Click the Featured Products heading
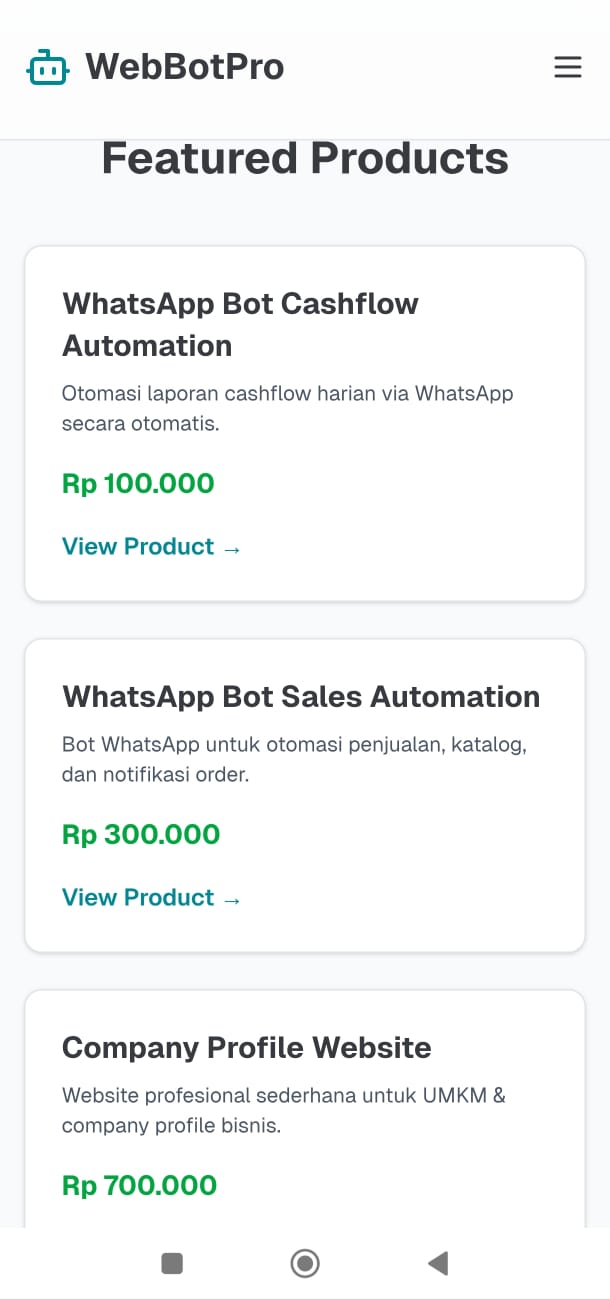The height and width of the screenshot is (1299, 610). coord(305,158)
